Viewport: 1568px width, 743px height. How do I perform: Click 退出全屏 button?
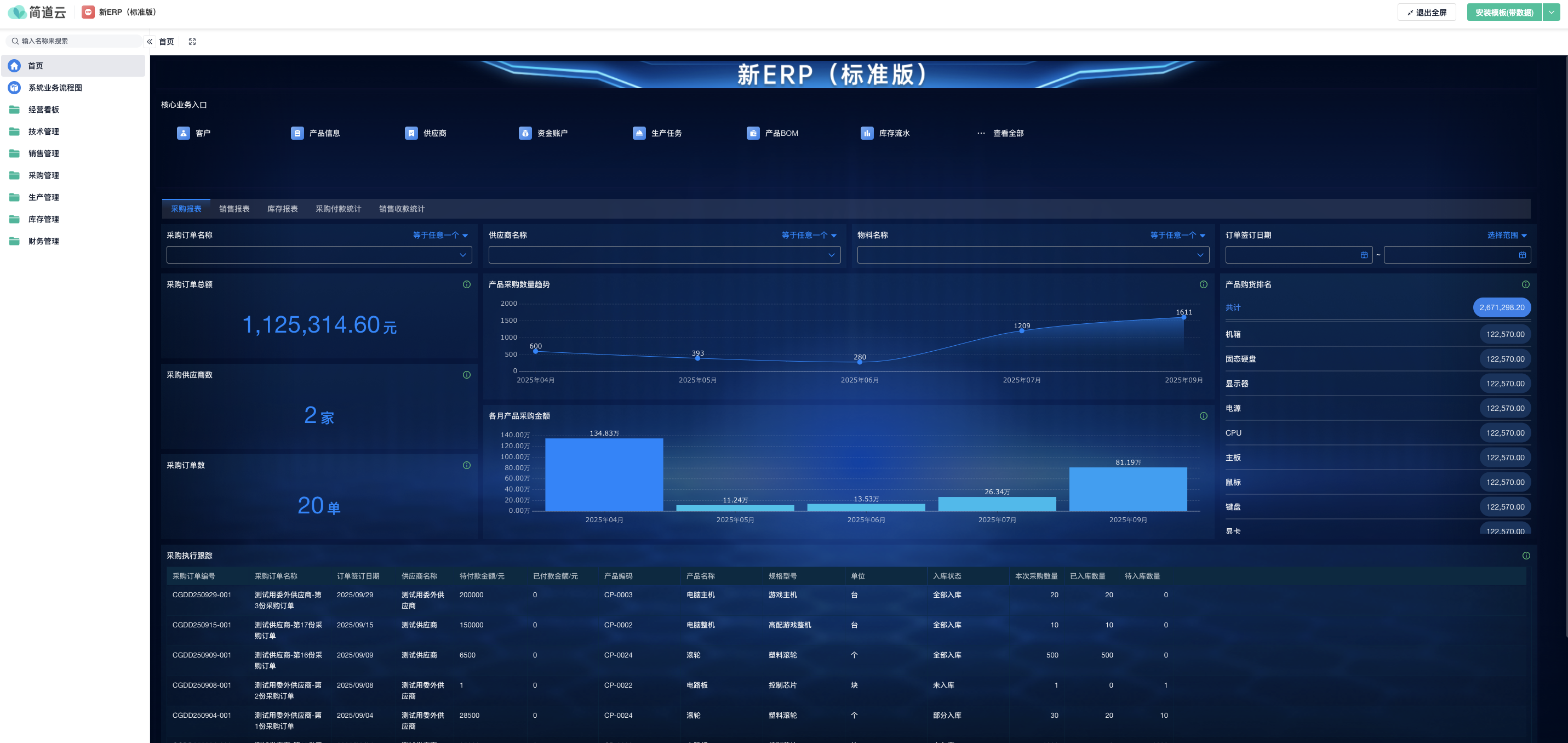coord(1426,12)
